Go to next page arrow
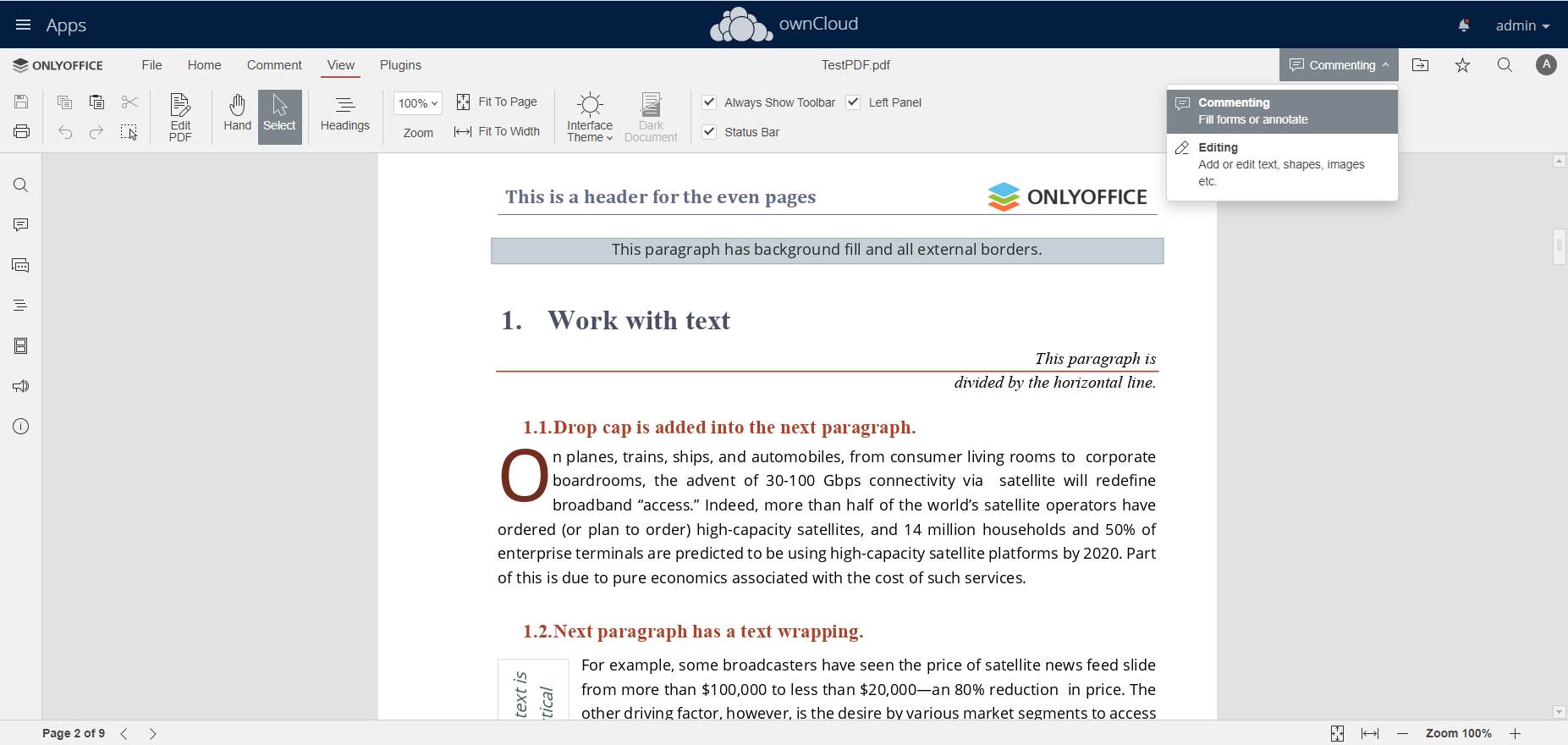This screenshot has width=1568, height=745. pyautogui.click(x=152, y=734)
